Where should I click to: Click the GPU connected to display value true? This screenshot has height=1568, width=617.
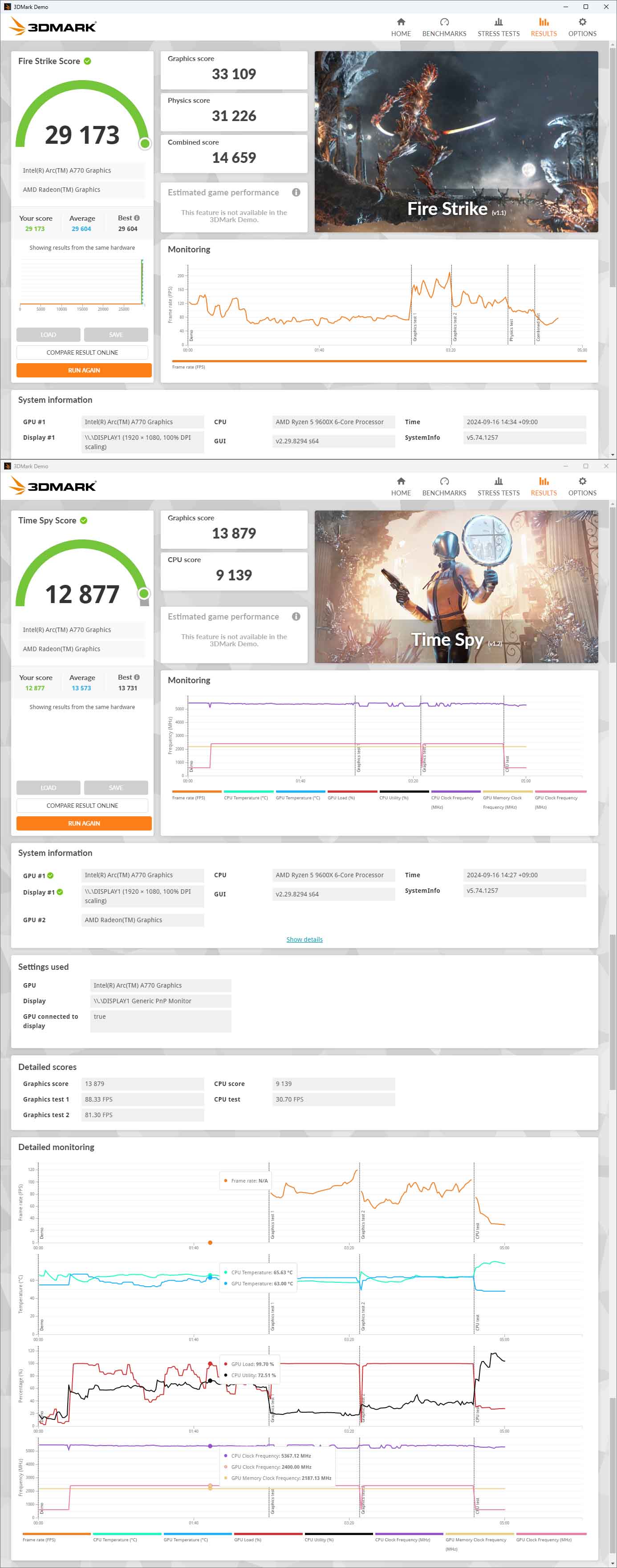[161, 1021]
